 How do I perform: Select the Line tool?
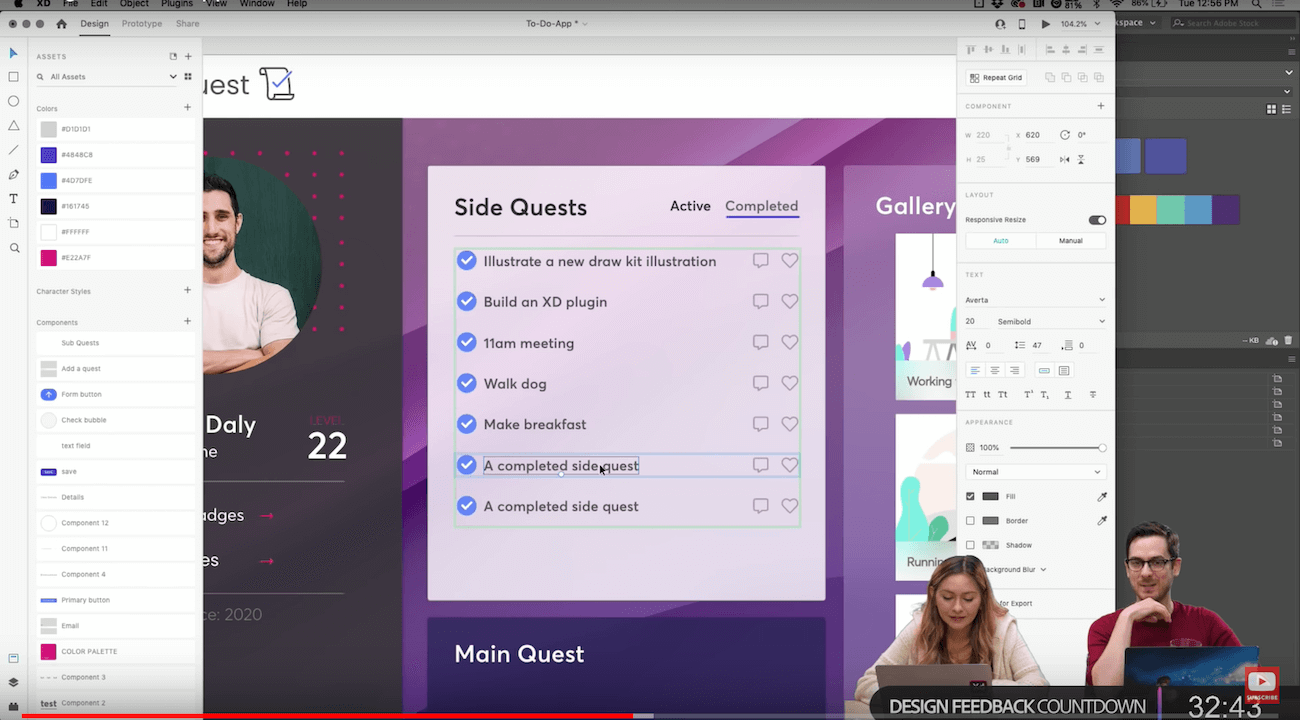tap(13, 150)
